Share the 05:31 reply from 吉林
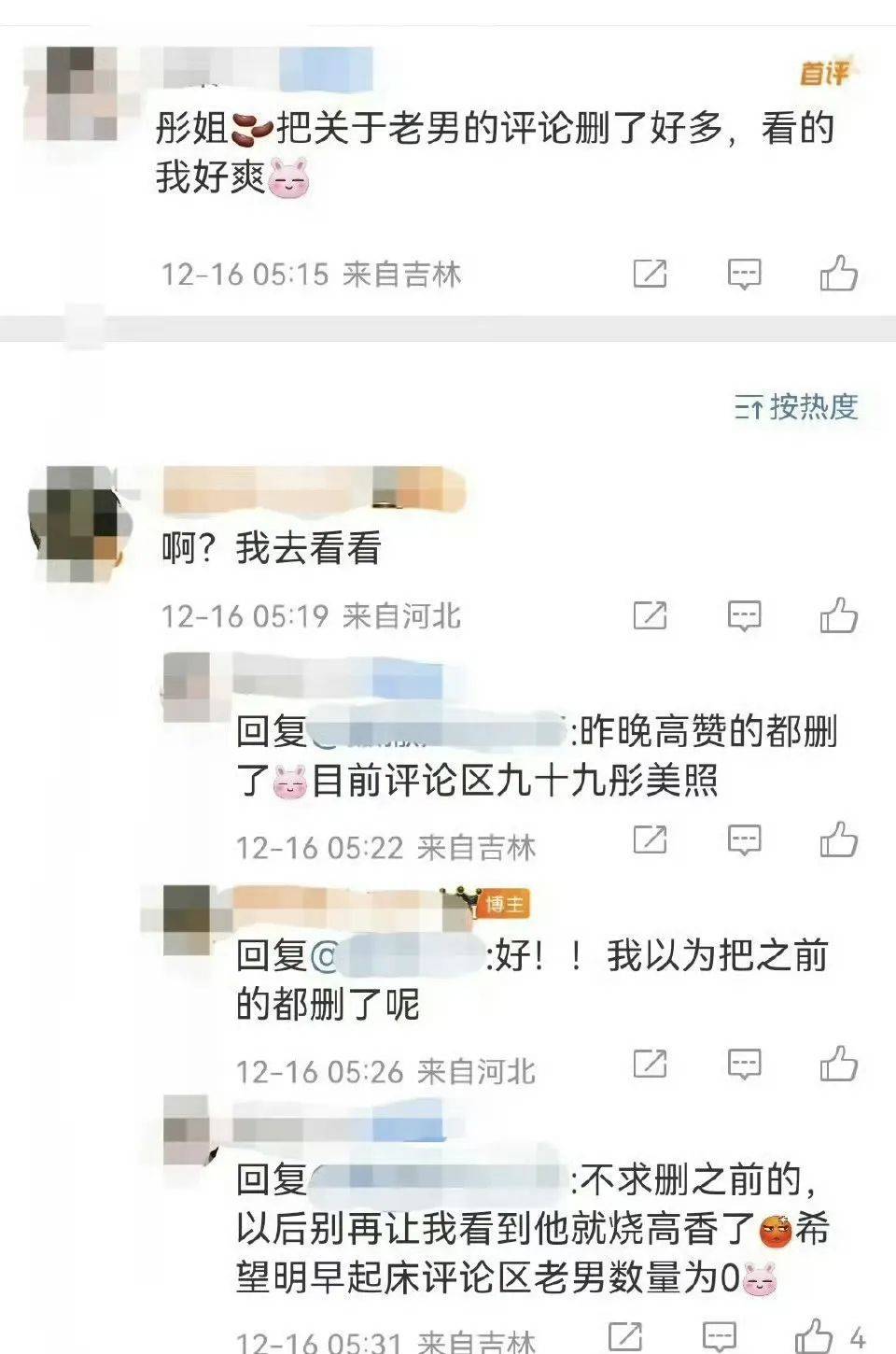896x1354 pixels. 625,1336
